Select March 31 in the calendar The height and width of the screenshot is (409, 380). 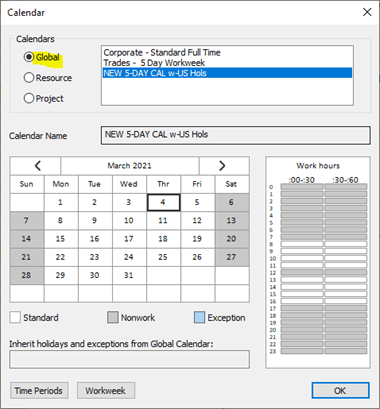(129, 275)
